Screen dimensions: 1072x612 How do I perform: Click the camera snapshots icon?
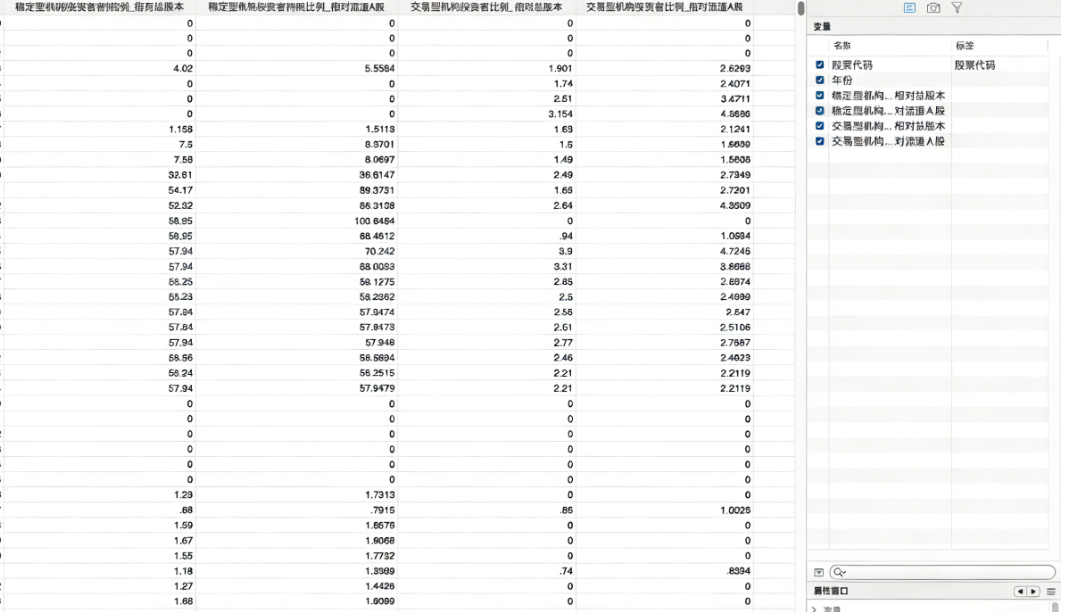pos(933,8)
